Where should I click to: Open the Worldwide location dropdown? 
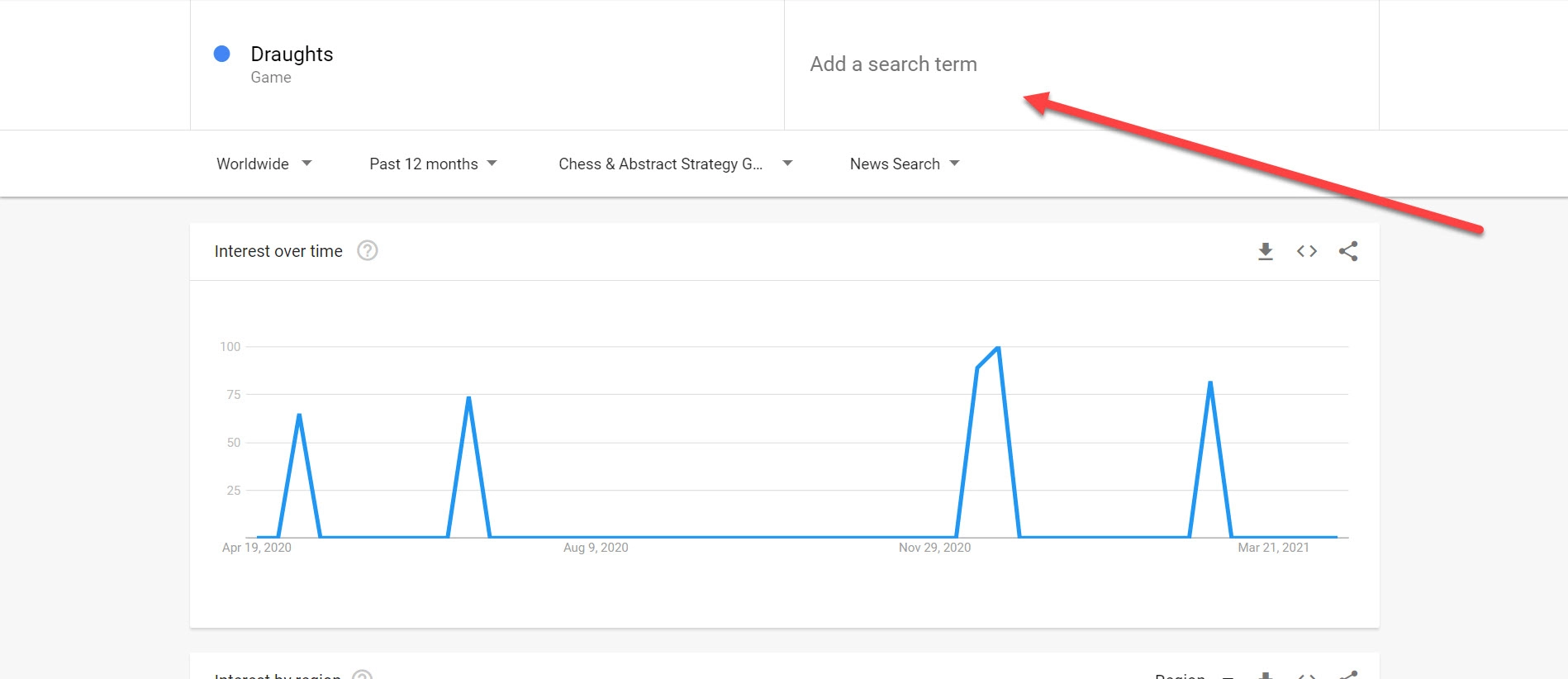pos(263,164)
